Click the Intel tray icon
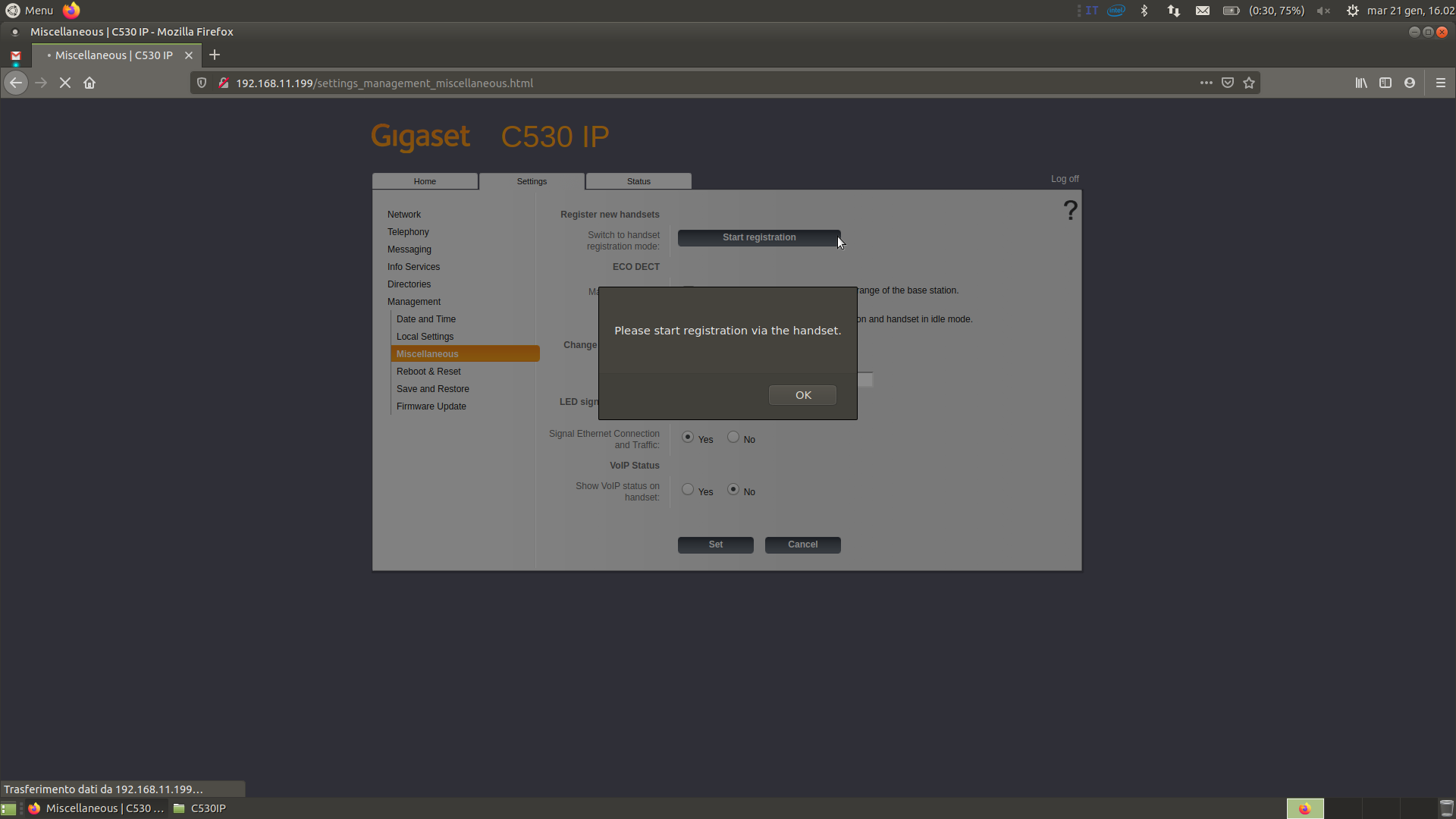This screenshot has width=1456, height=819. 1116,11
